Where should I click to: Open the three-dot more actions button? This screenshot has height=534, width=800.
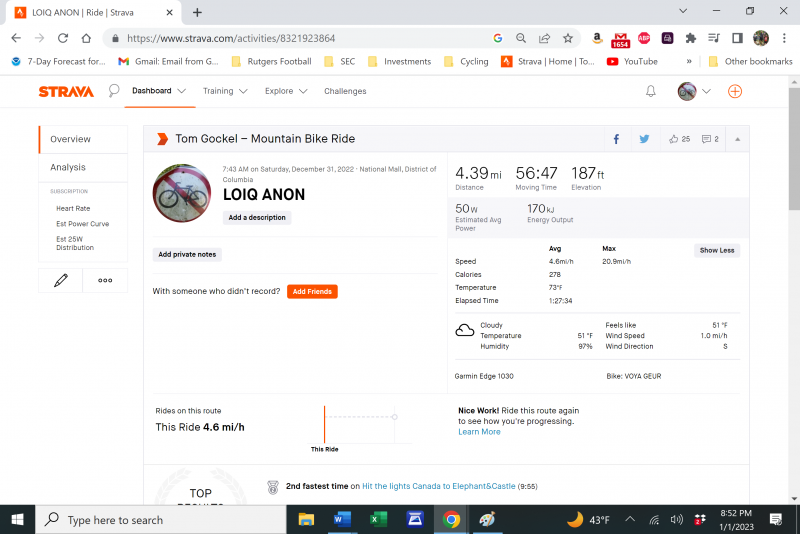(x=105, y=280)
